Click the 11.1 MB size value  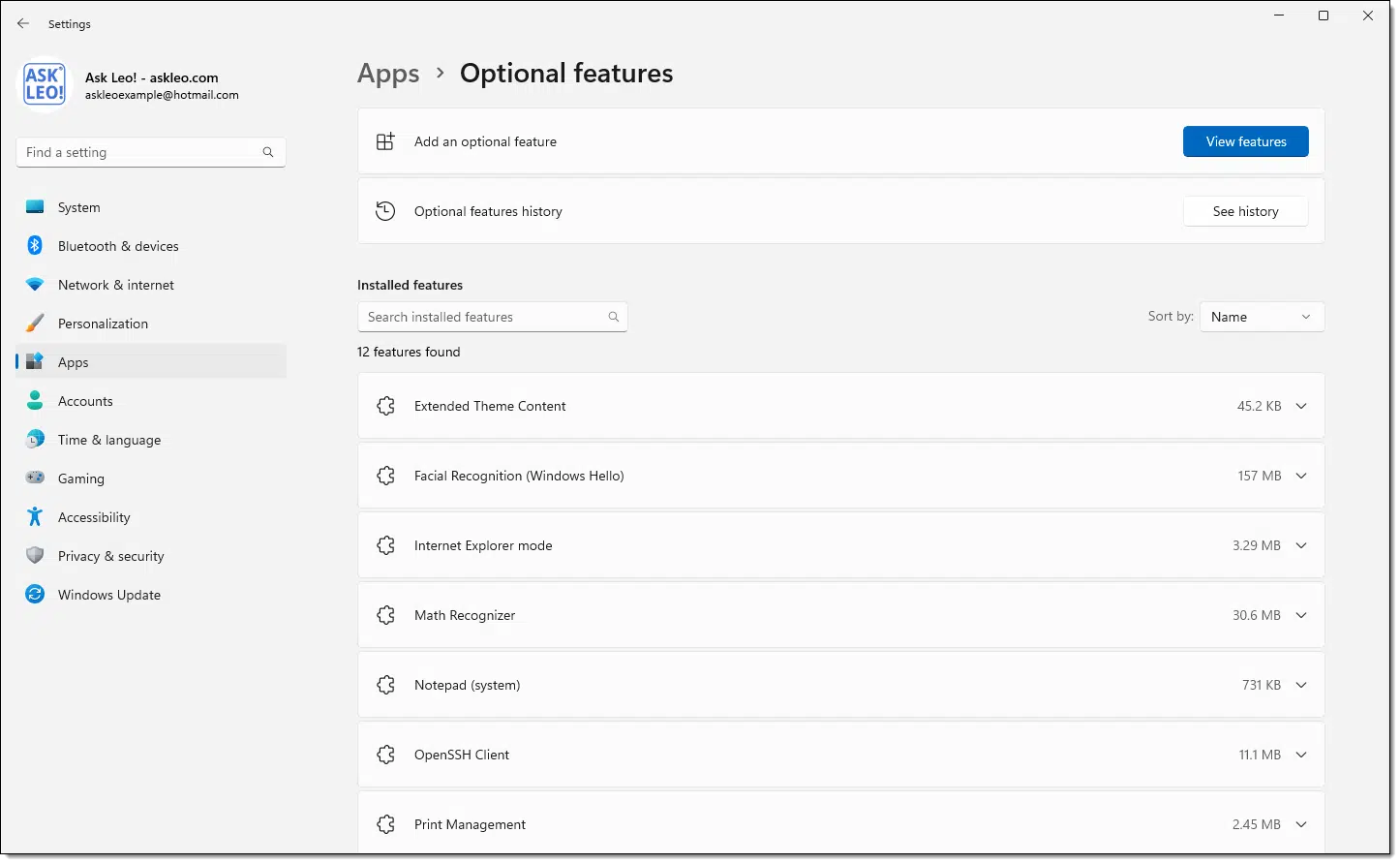[1260, 755]
